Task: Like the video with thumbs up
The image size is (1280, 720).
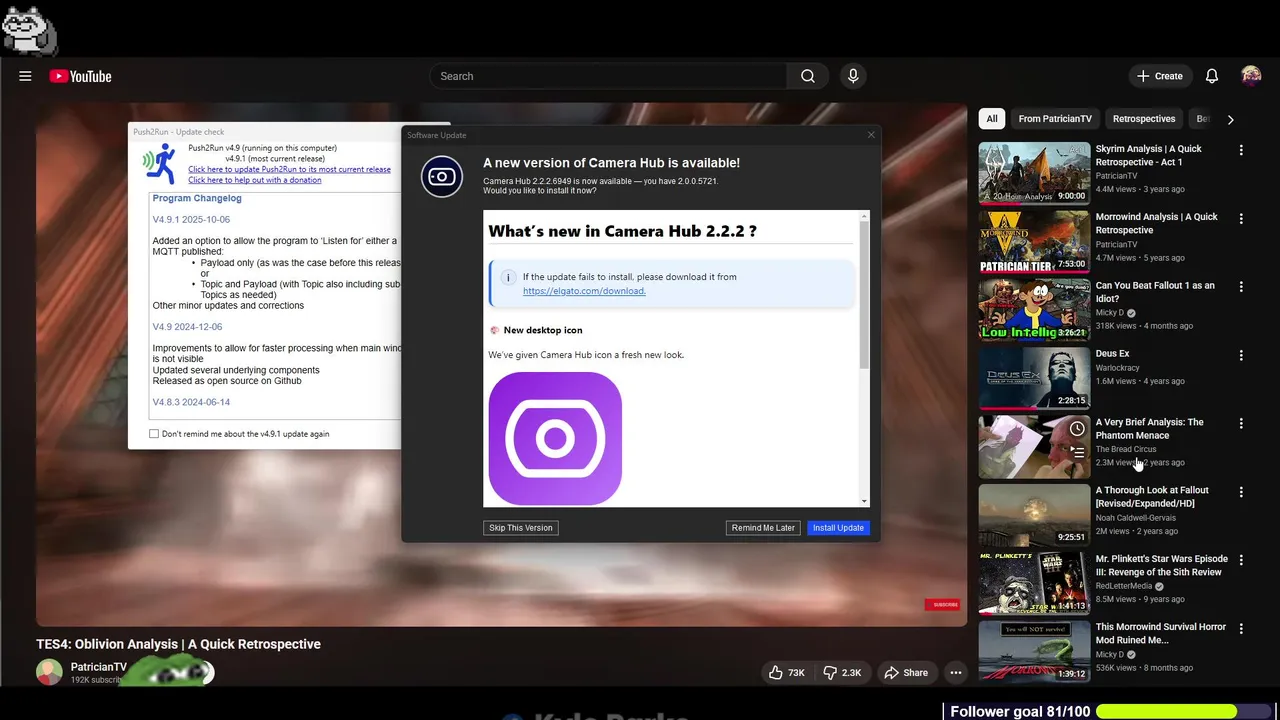Action: tap(786, 673)
